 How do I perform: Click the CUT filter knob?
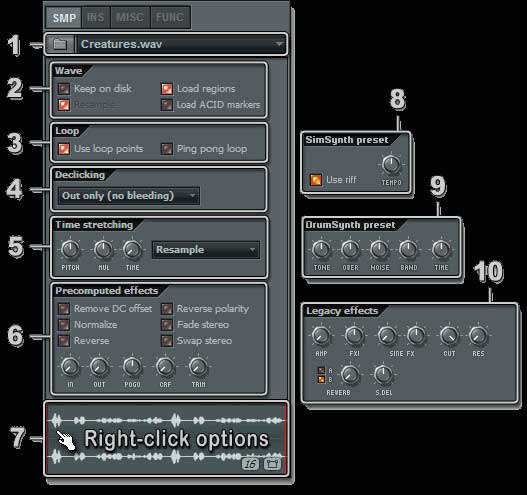[449, 335]
